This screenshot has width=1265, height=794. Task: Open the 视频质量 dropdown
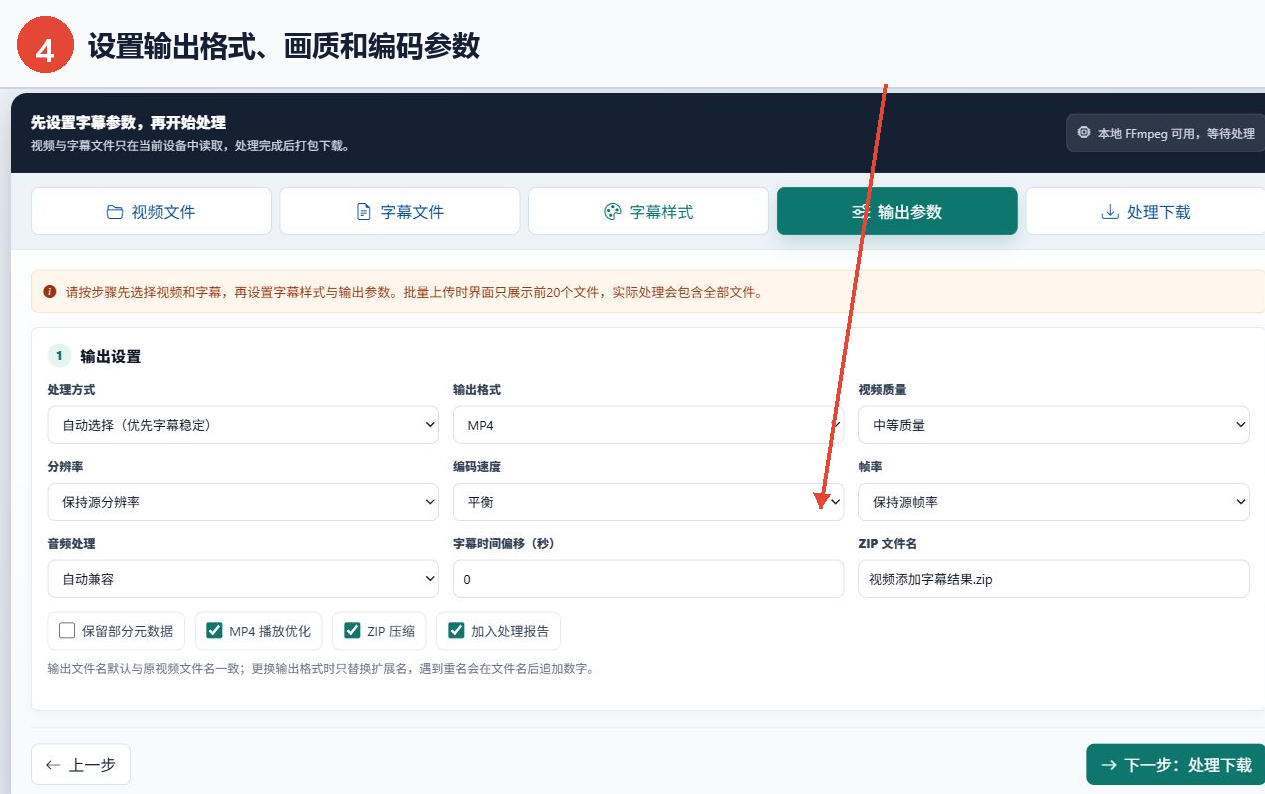pos(1054,425)
